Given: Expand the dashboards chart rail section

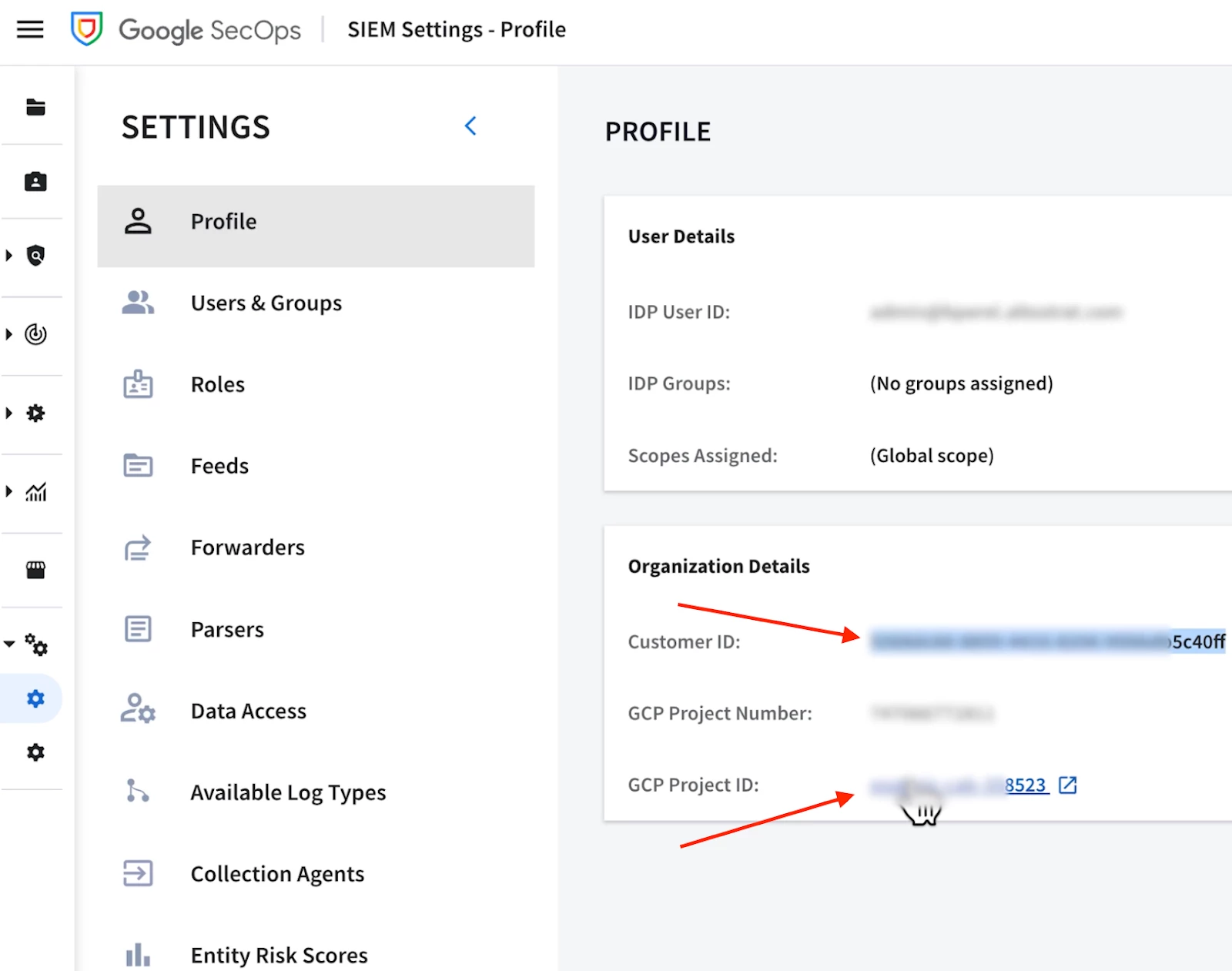Looking at the screenshot, I should [9, 491].
